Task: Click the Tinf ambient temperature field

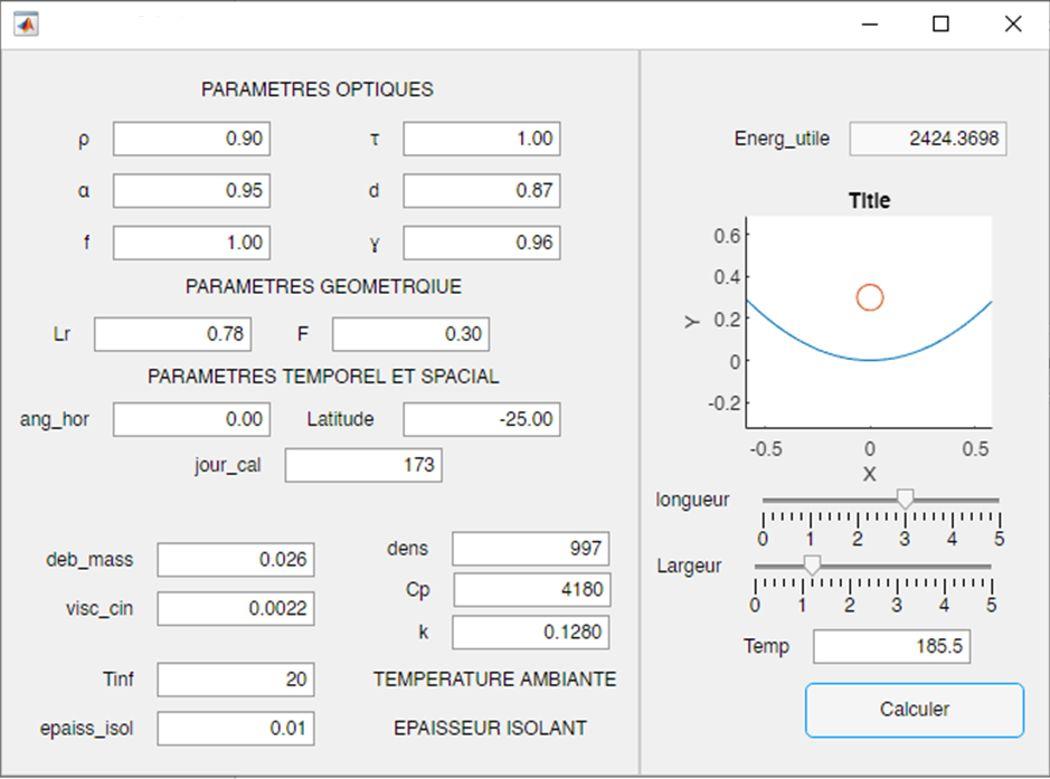Action: (236, 679)
